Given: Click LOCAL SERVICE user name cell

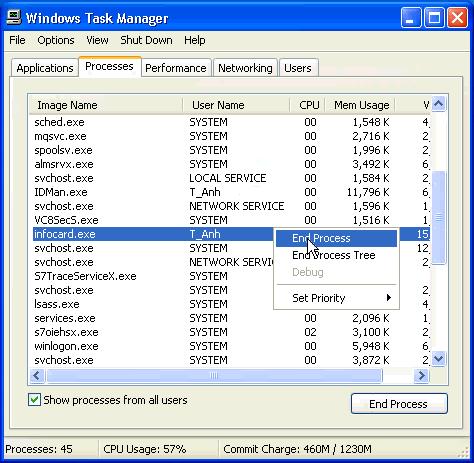Looking at the screenshot, I should coord(228,178).
